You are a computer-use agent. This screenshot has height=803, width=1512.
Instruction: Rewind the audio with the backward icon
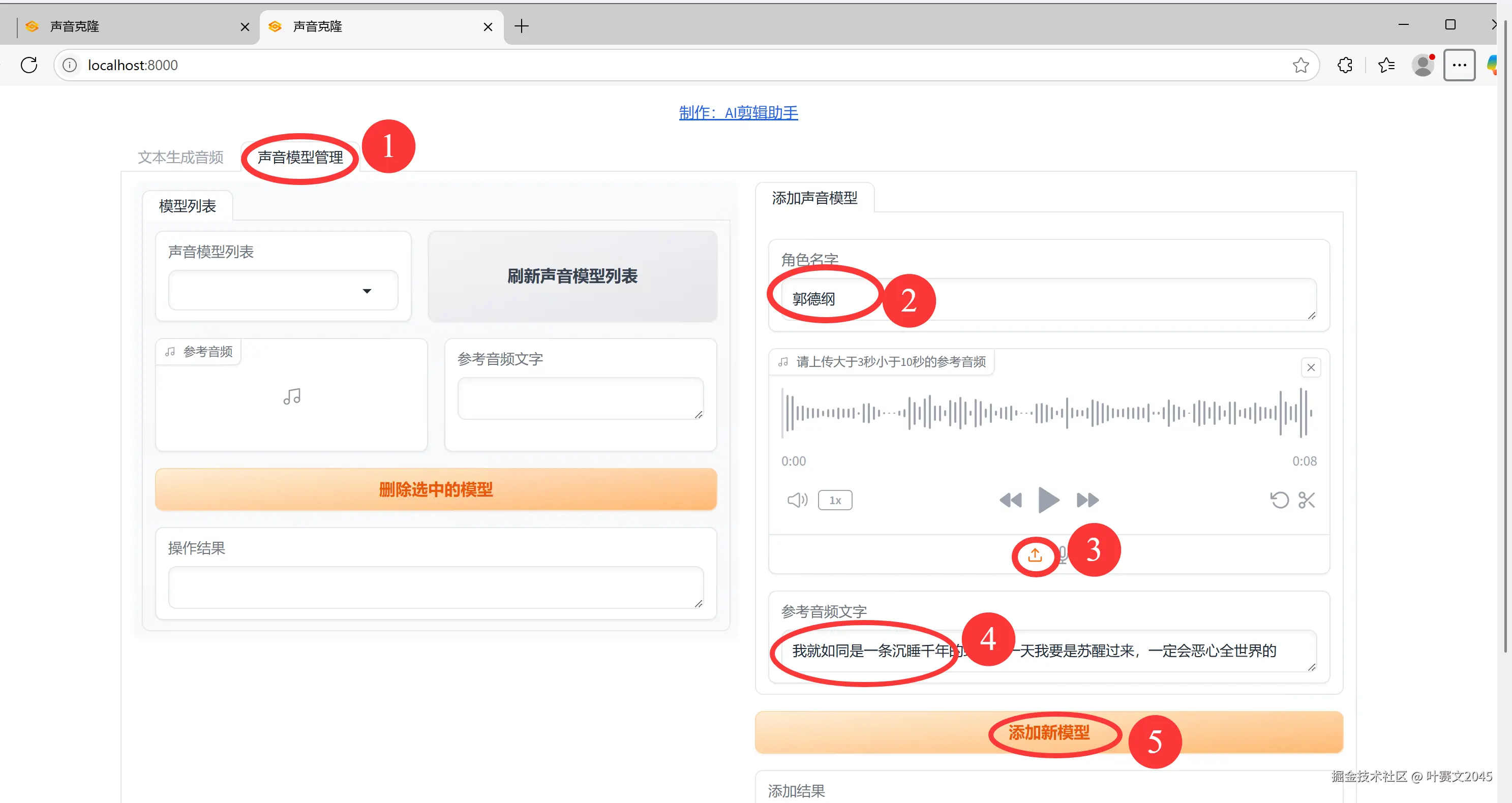pos(1010,500)
